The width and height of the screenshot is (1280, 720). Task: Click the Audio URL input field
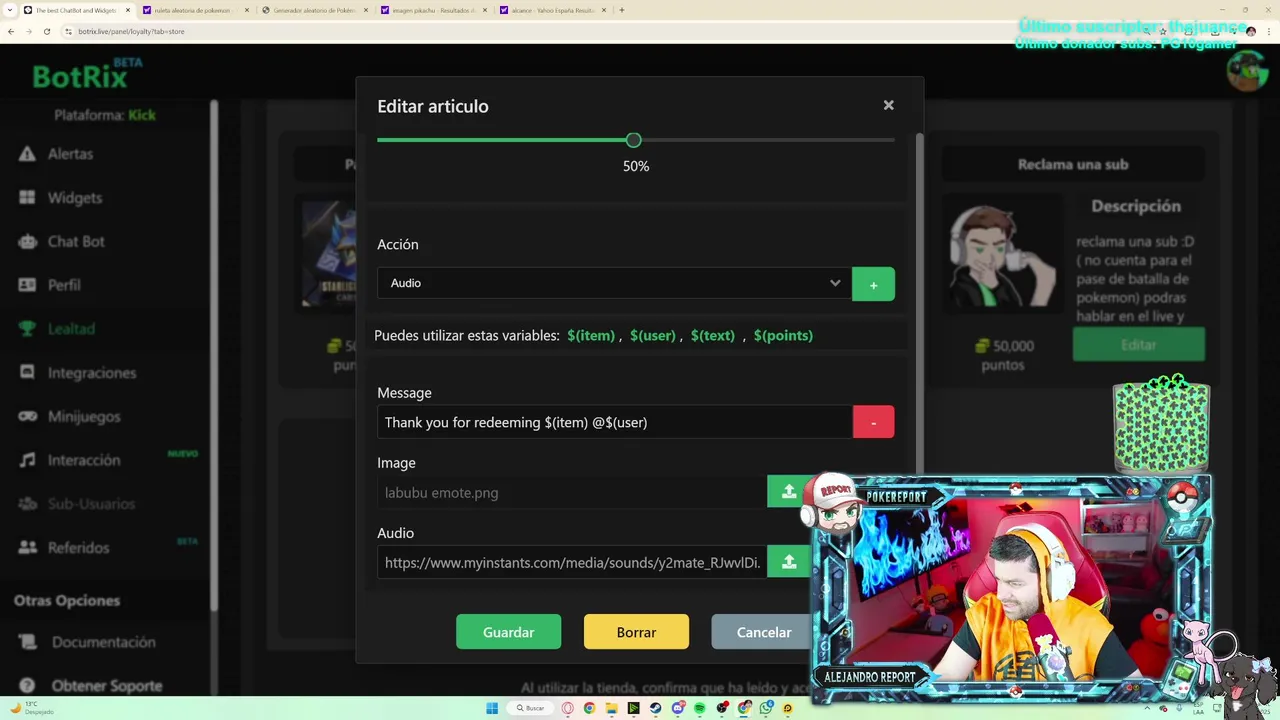572,562
